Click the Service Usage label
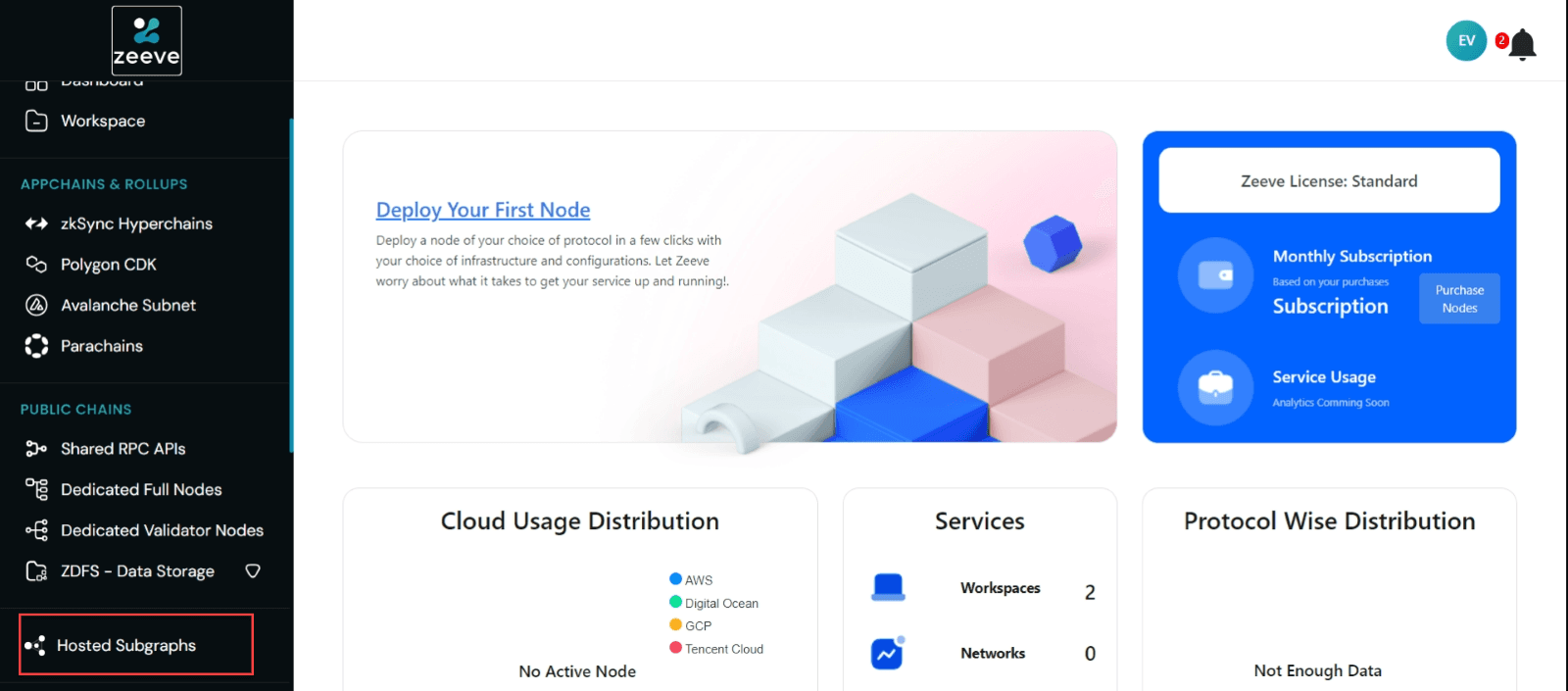 1324,377
